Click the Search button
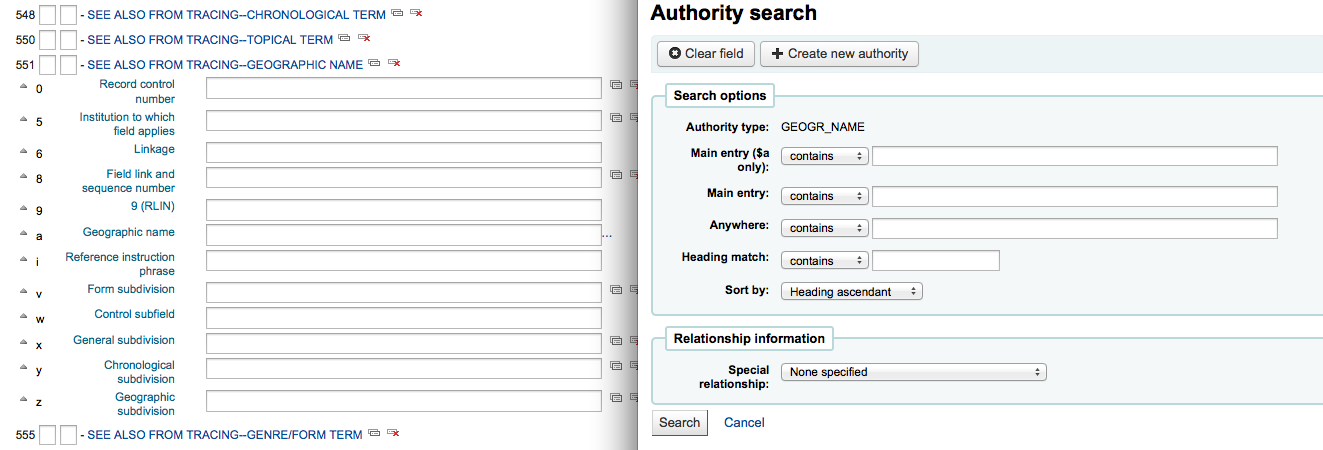Image resolution: width=1323 pixels, height=450 pixels. coord(680,423)
